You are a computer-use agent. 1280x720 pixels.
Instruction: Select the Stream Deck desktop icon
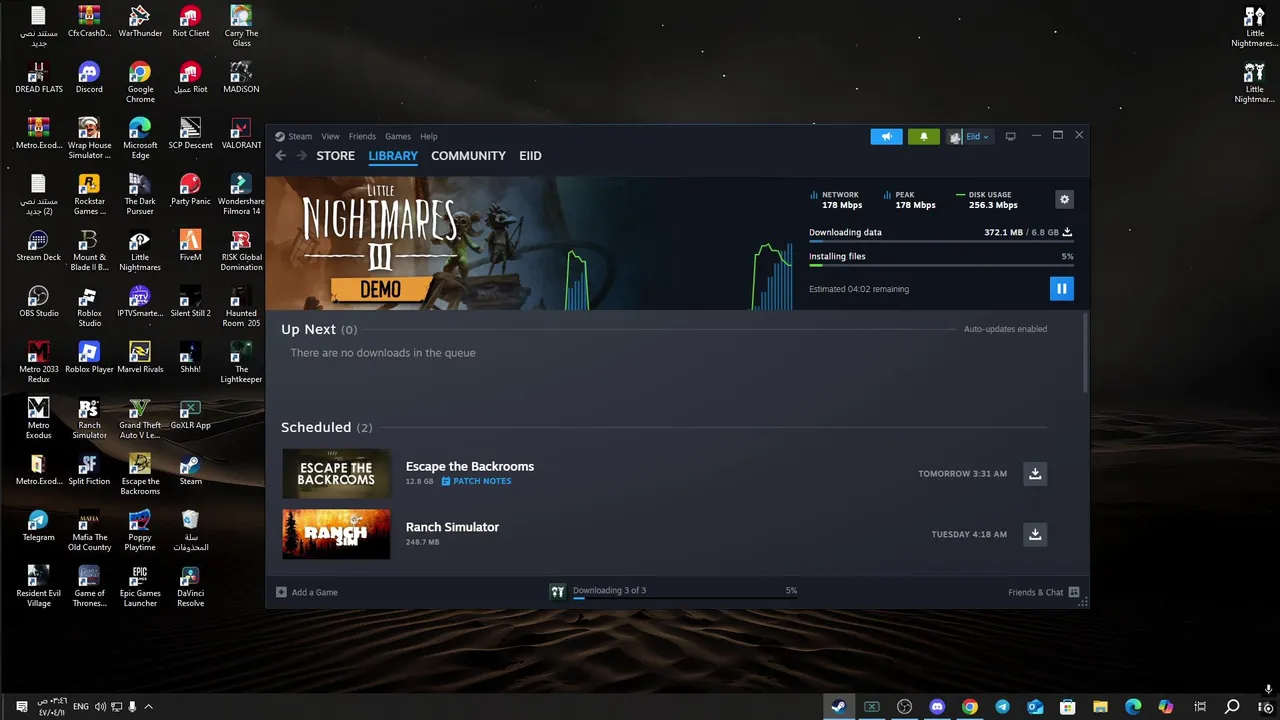tap(38, 245)
